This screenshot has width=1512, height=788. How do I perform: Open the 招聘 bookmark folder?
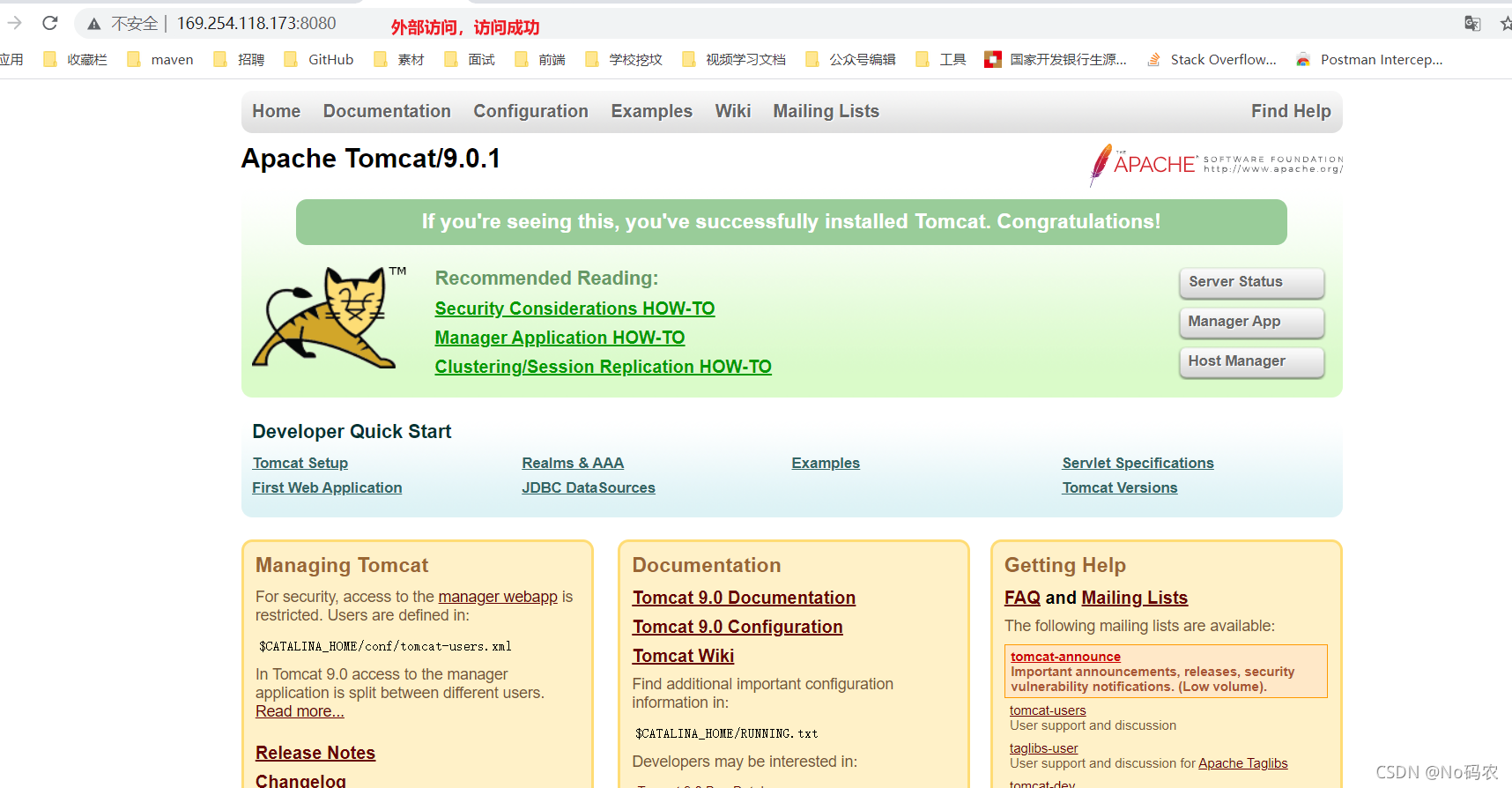(239, 60)
